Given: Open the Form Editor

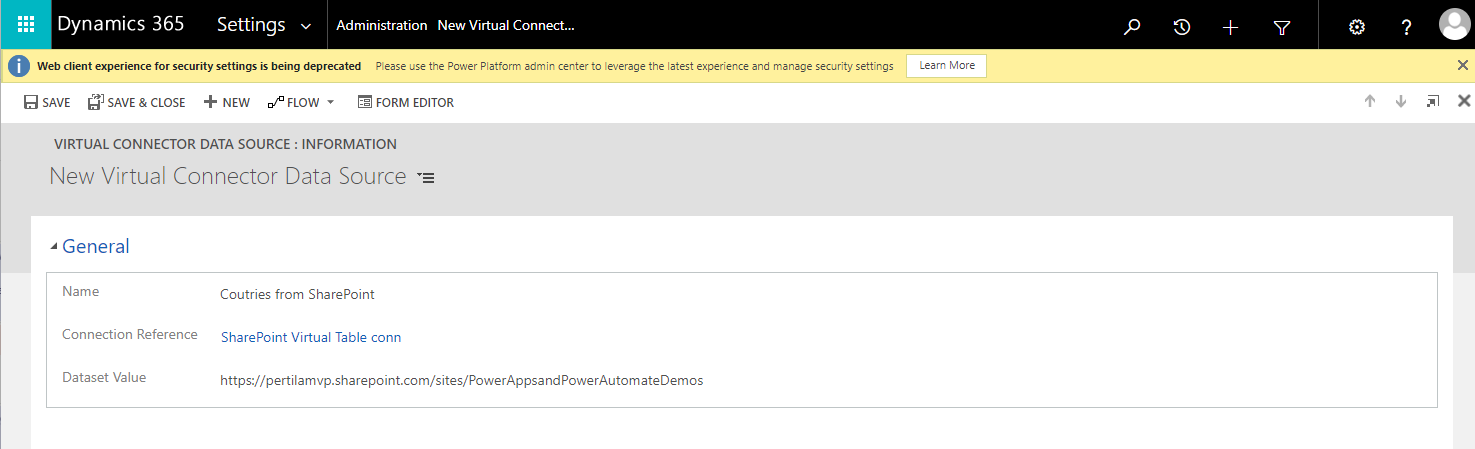Looking at the screenshot, I should point(405,102).
